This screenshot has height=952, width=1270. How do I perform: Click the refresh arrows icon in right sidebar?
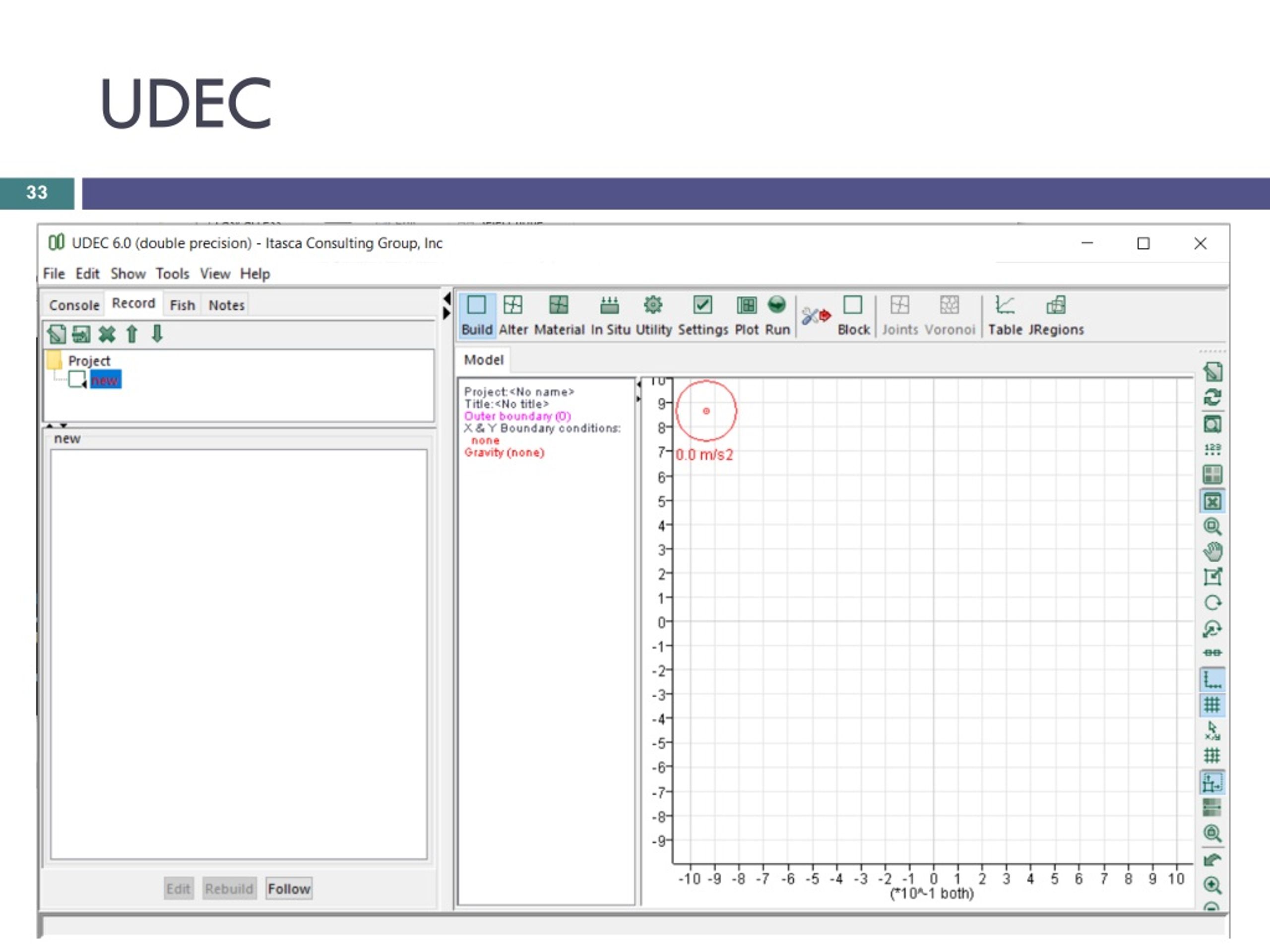pos(1212,397)
